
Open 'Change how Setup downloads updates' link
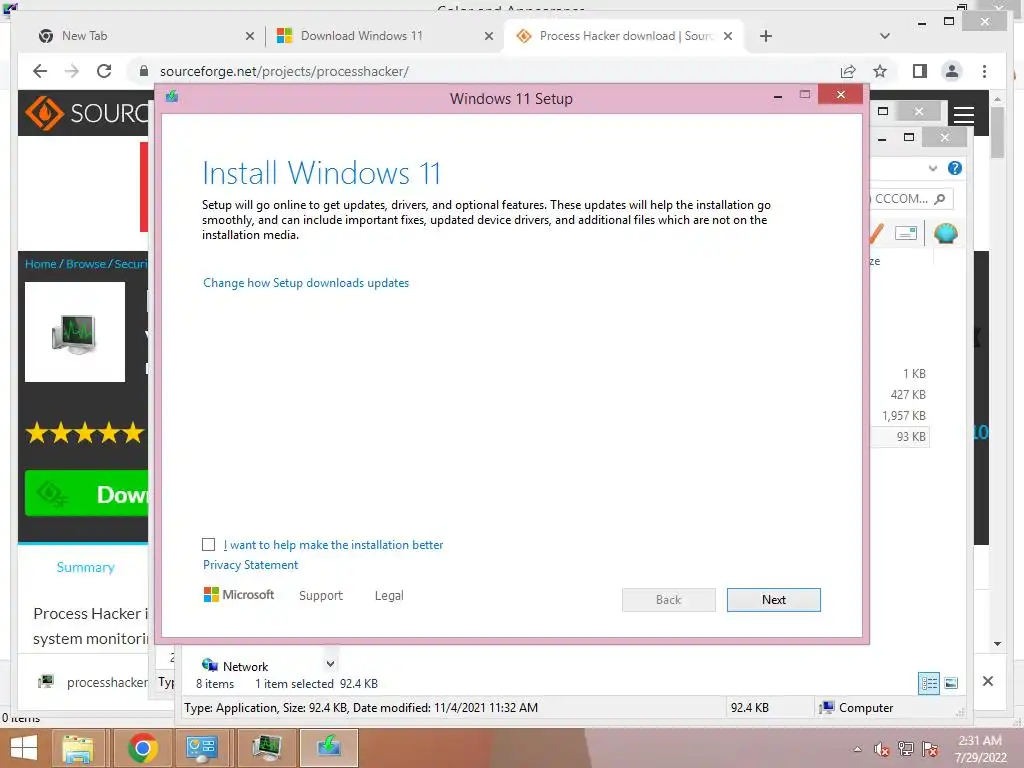click(x=306, y=283)
